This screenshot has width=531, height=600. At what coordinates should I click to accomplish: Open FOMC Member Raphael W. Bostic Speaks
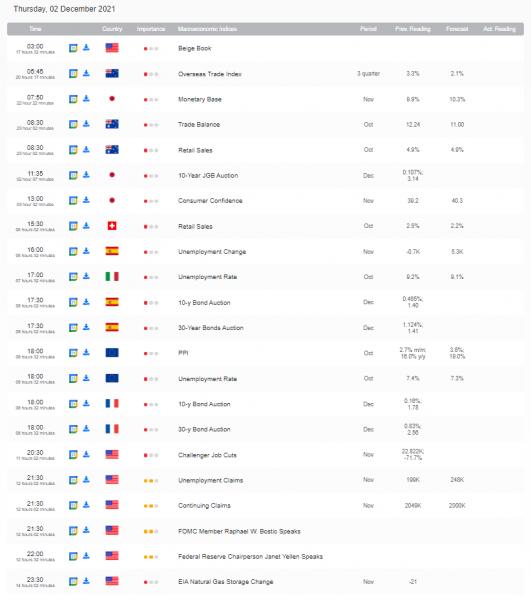point(239,531)
